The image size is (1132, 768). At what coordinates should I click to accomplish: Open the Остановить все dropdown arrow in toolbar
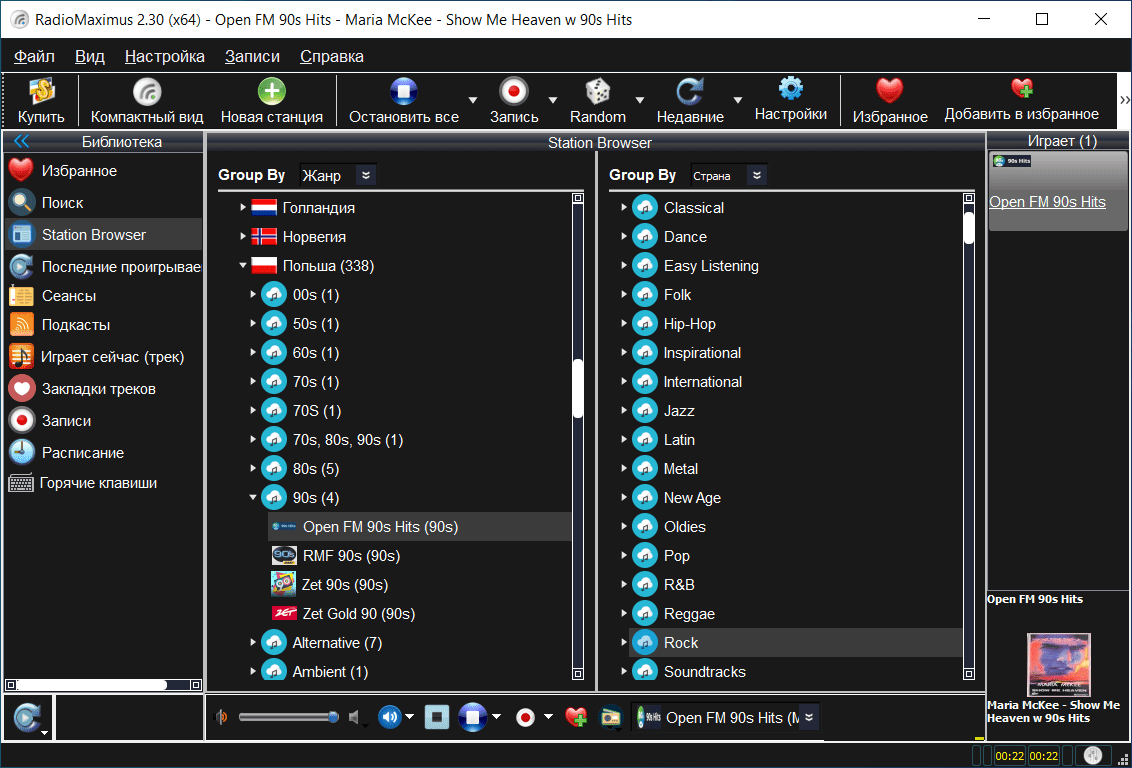pos(472,100)
